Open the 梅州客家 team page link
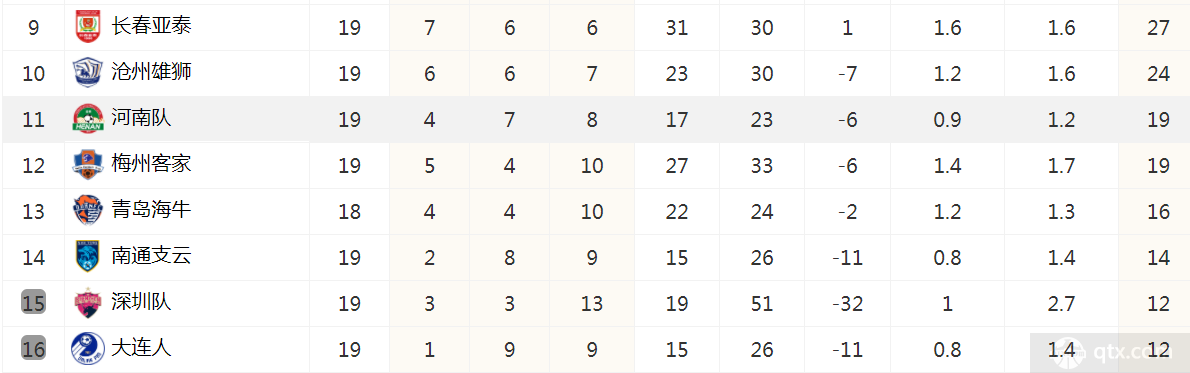 [x=151, y=163]
